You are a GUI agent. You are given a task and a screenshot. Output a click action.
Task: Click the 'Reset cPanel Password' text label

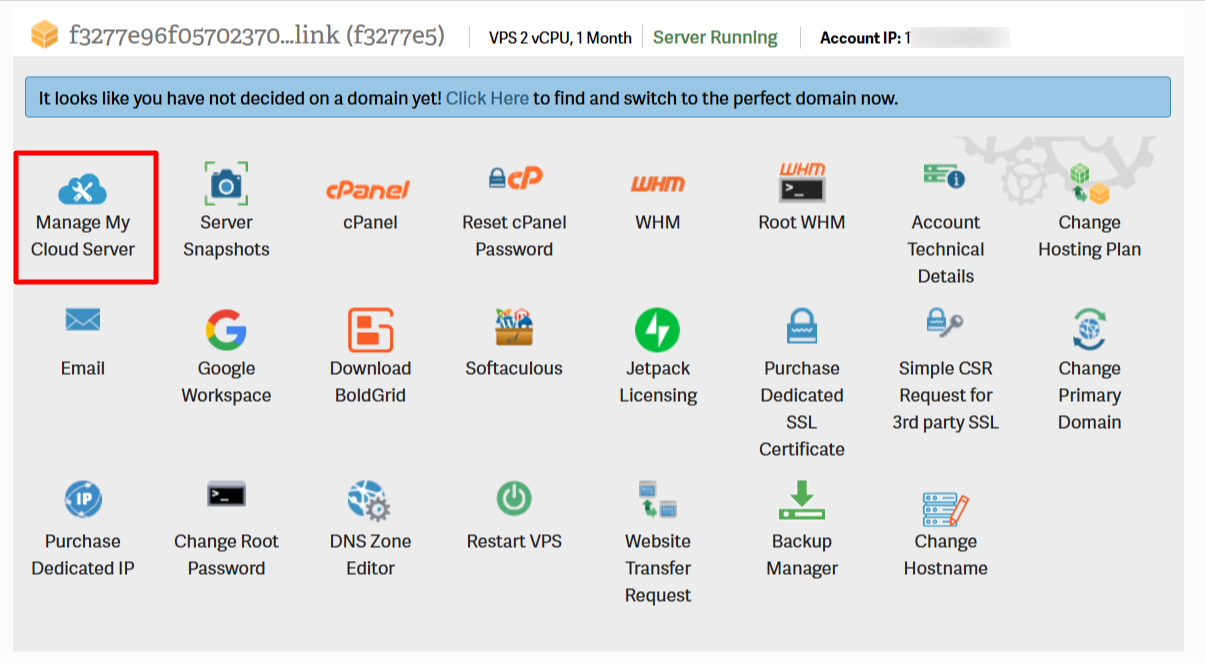[514, 236]
